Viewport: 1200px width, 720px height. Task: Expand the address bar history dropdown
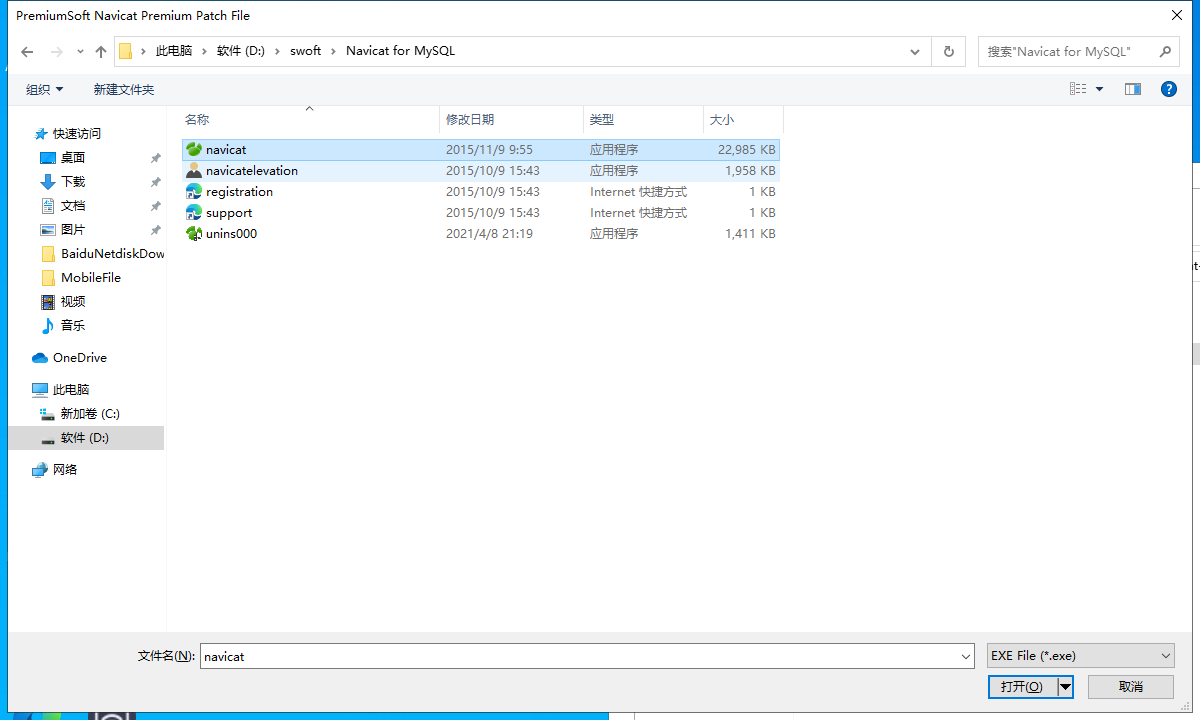pyautogui.click(x=915, y=51)
